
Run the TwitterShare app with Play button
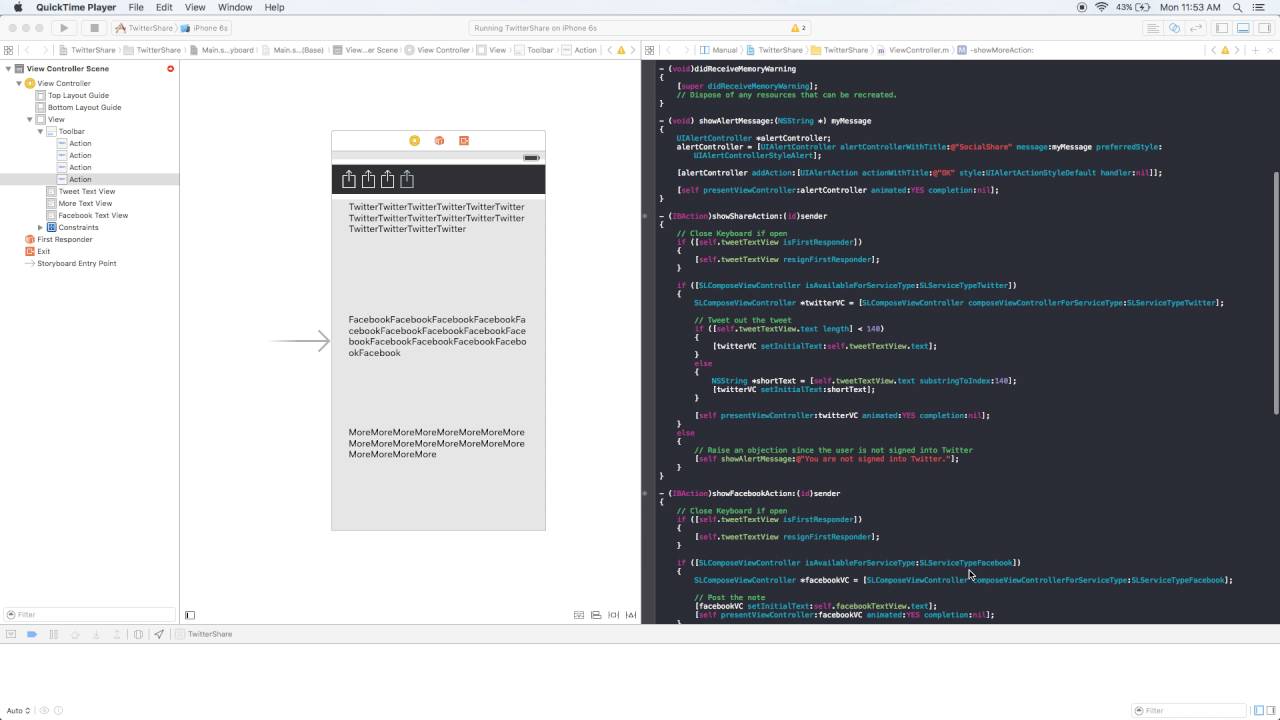click(x=64, y=28)
